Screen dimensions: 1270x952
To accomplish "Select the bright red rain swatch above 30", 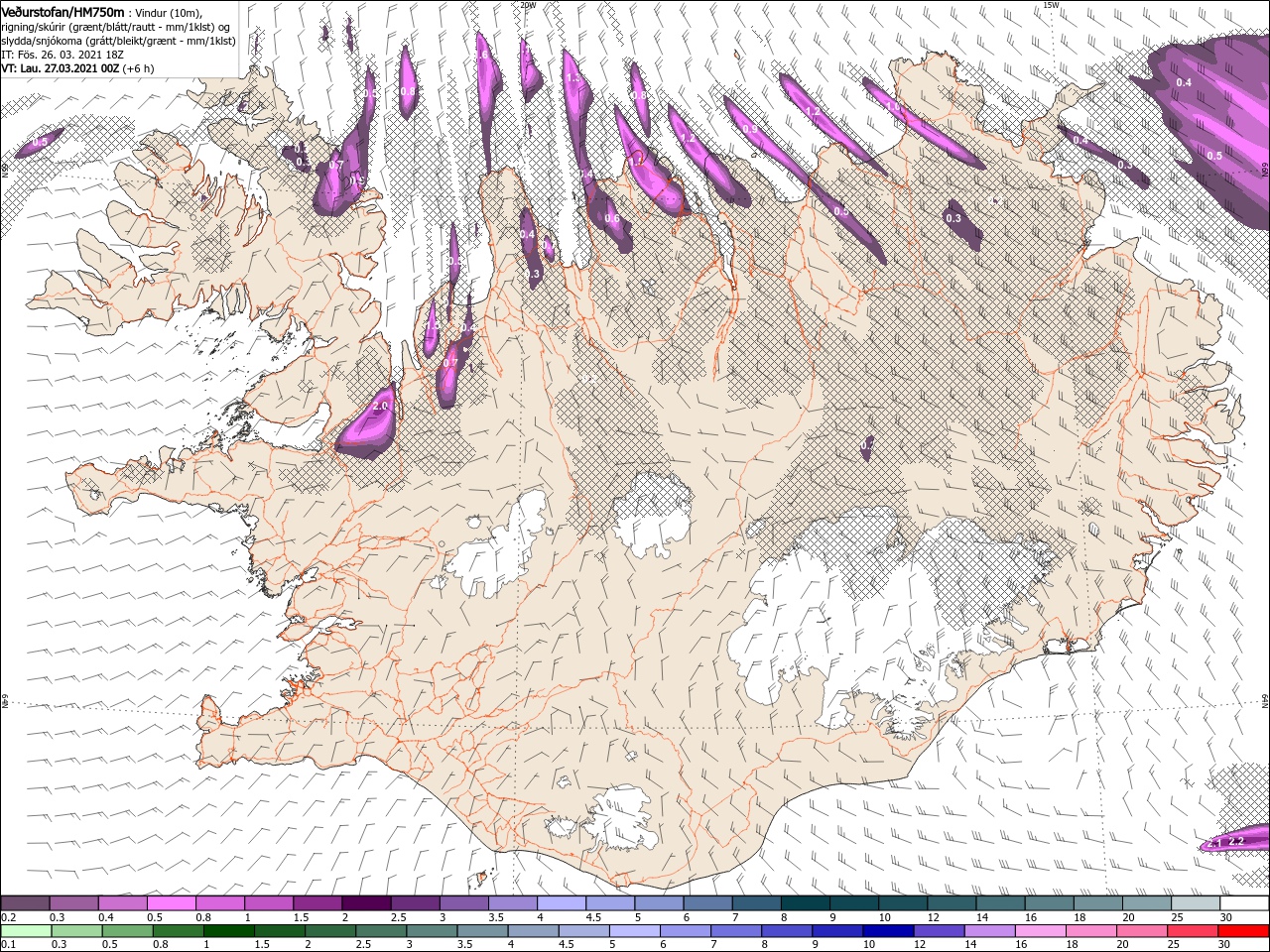I will [x=1244, y=931].
